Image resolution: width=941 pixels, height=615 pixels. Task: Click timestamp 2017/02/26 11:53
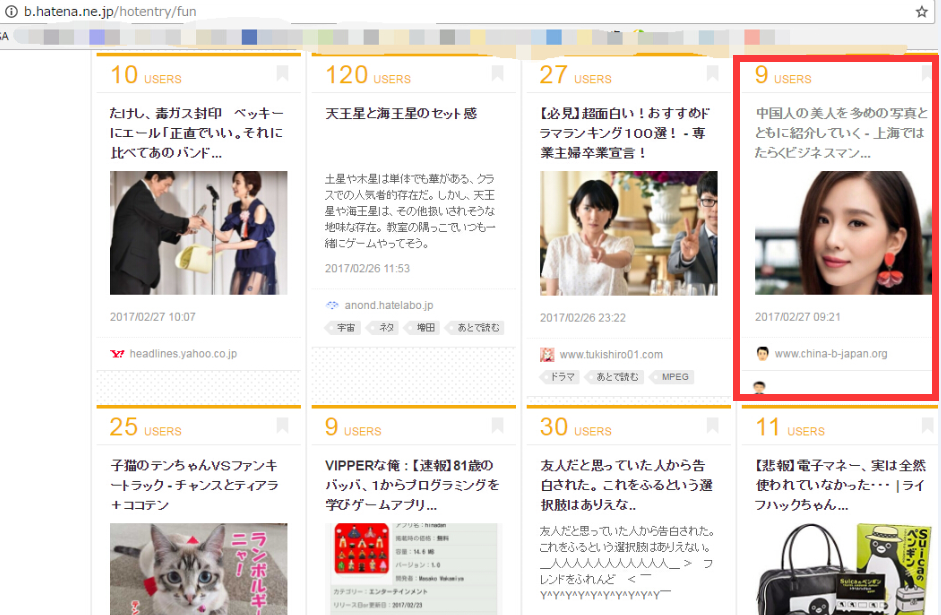pos(367,268)
